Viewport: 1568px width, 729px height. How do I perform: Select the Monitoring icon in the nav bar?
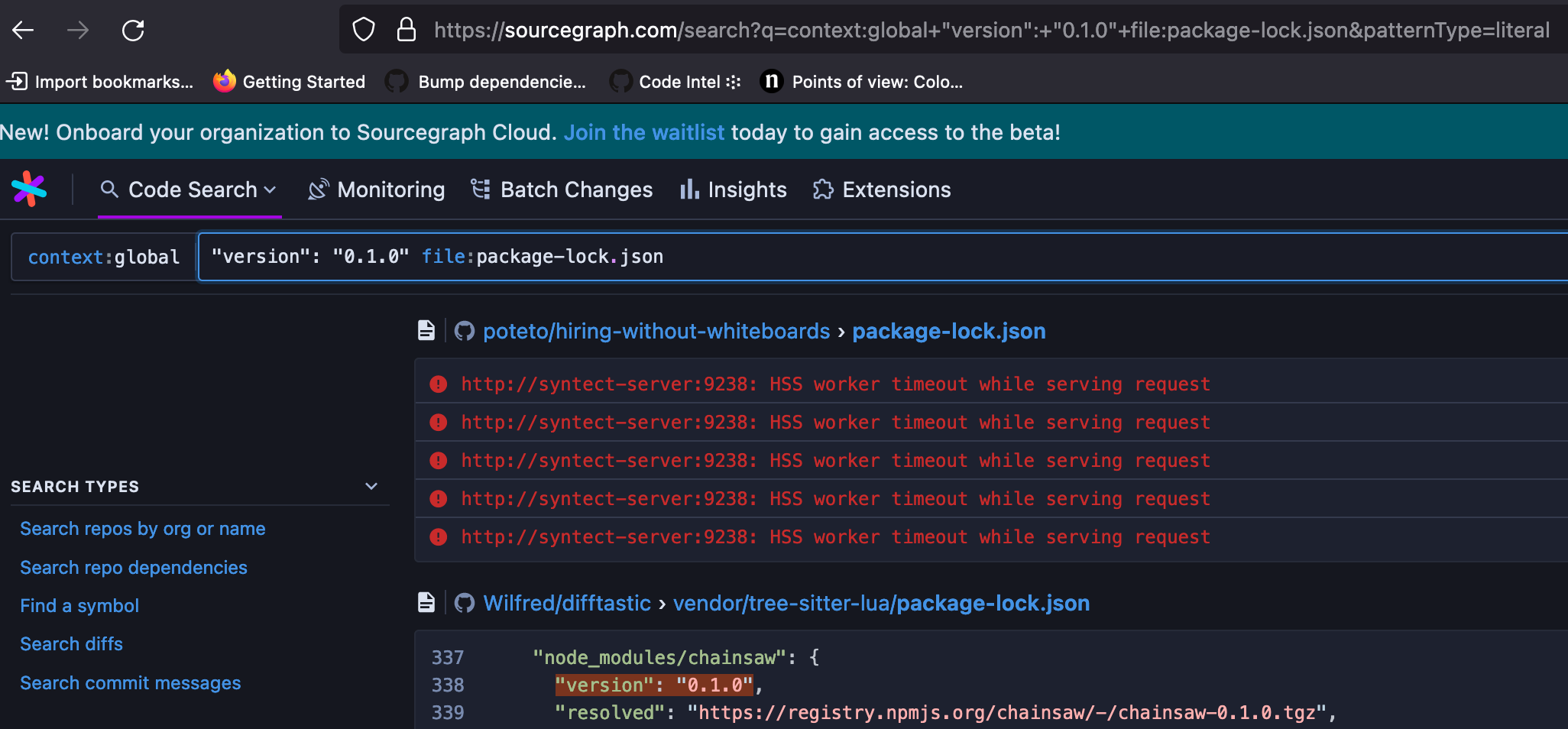tap(318, 189)
